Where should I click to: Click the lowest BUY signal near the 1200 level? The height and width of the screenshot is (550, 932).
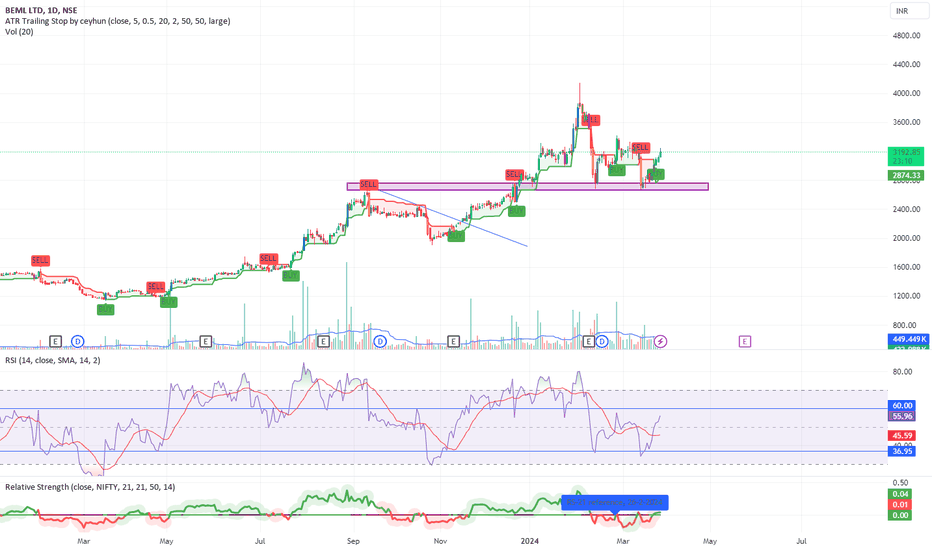tap(105, 309)
